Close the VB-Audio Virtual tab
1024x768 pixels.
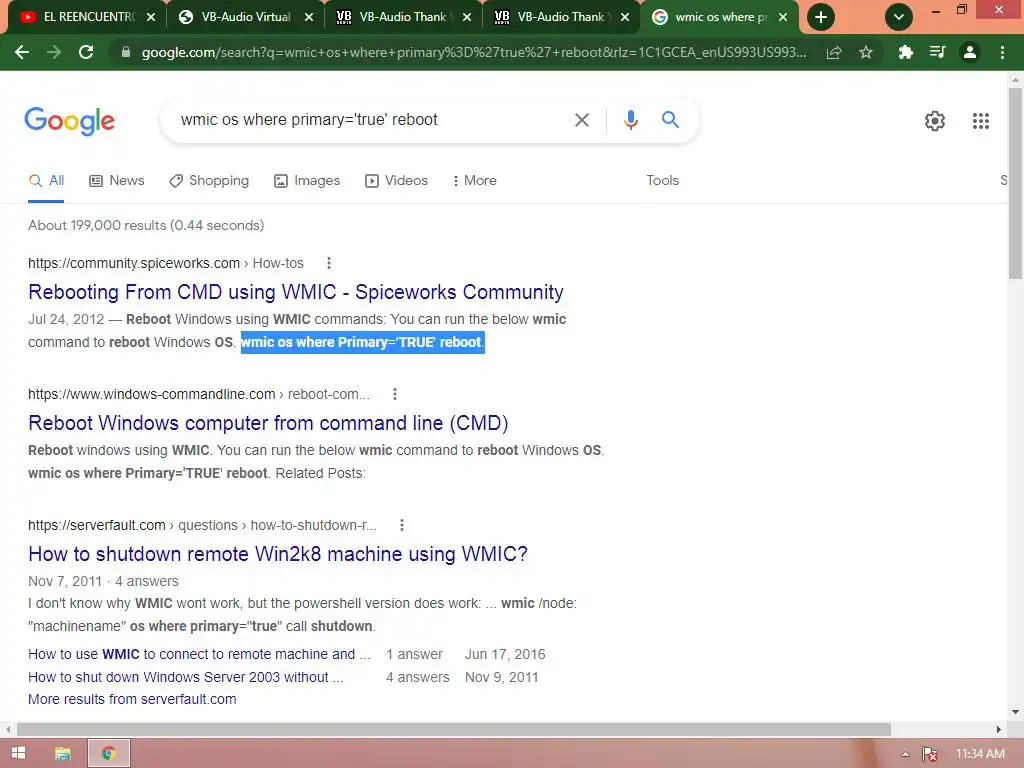309,17
